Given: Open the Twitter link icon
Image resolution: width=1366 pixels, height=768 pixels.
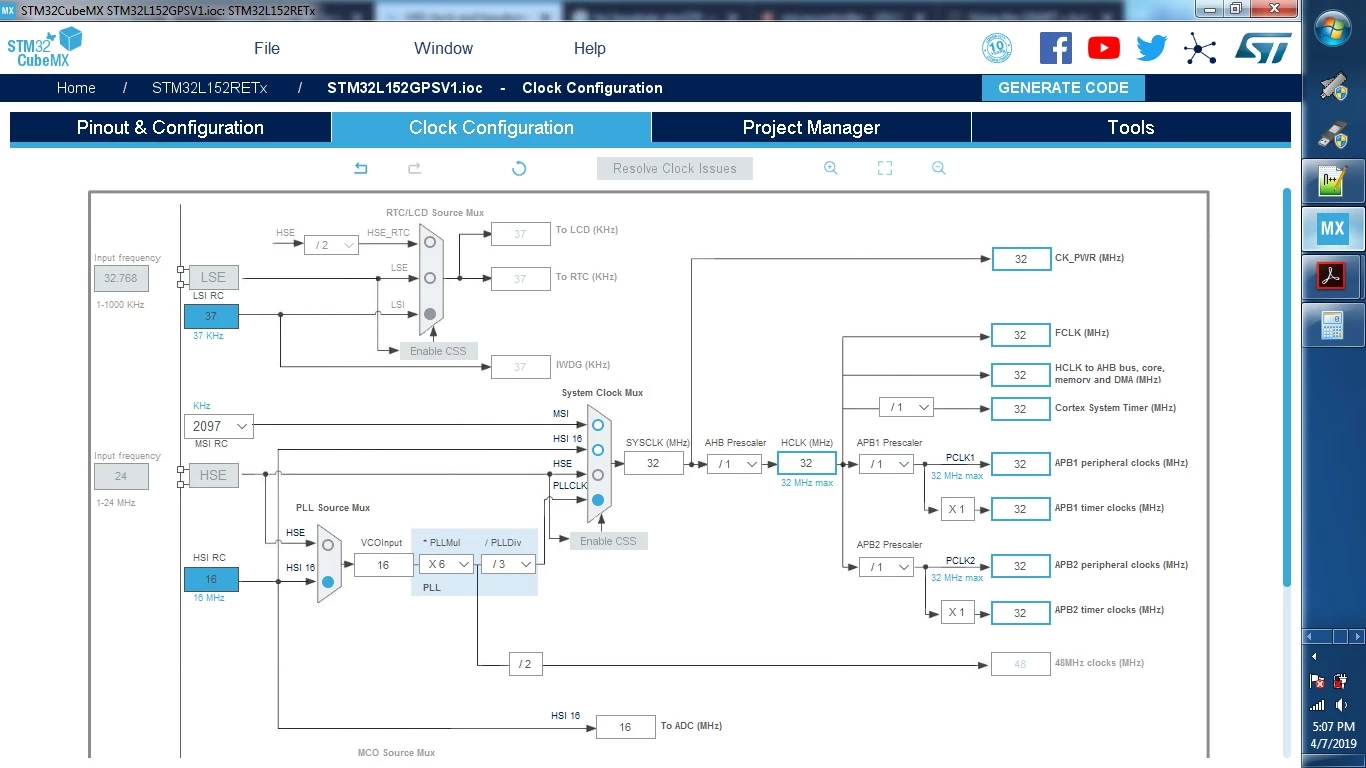Looking at the screenshot, I should coord(1152,48).
